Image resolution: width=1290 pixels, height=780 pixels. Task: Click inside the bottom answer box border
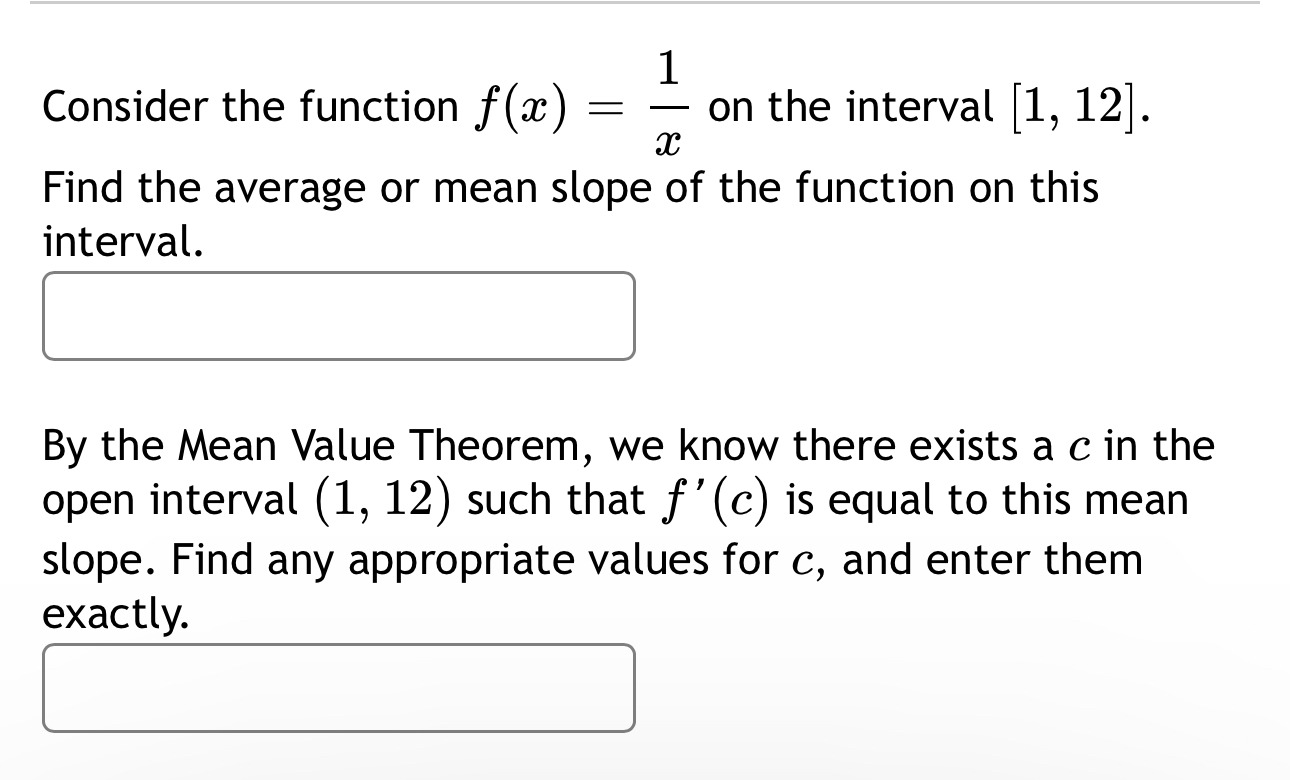338,688
